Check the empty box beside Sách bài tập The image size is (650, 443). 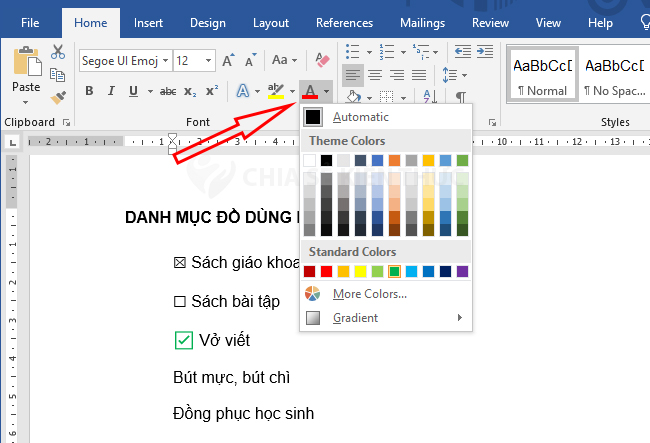[180, 302]
